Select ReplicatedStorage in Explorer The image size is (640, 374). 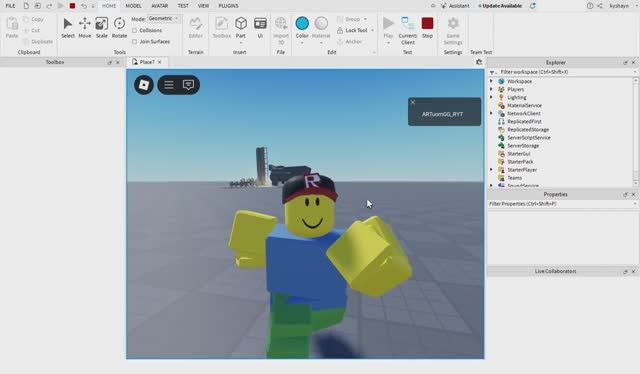(528, 129)
